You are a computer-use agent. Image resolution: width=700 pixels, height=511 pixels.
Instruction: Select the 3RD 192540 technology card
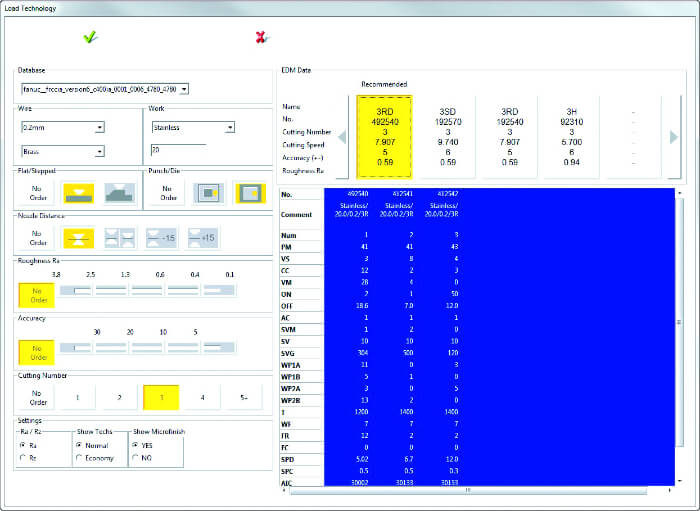(x=509, y=137)
